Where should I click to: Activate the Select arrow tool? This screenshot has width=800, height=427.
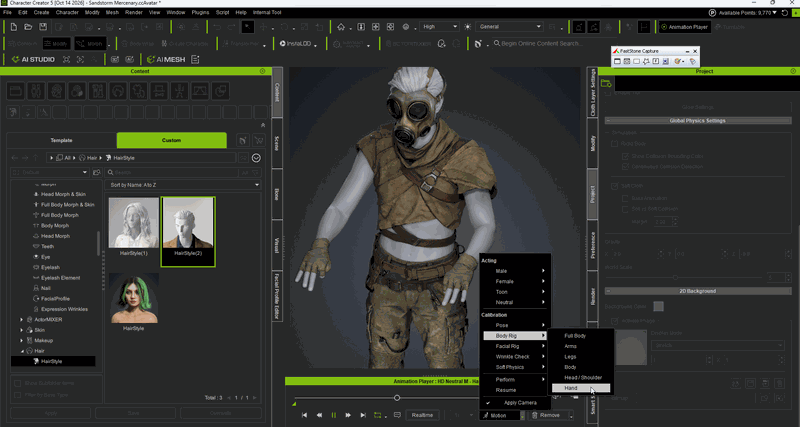(x=247, y=27)
